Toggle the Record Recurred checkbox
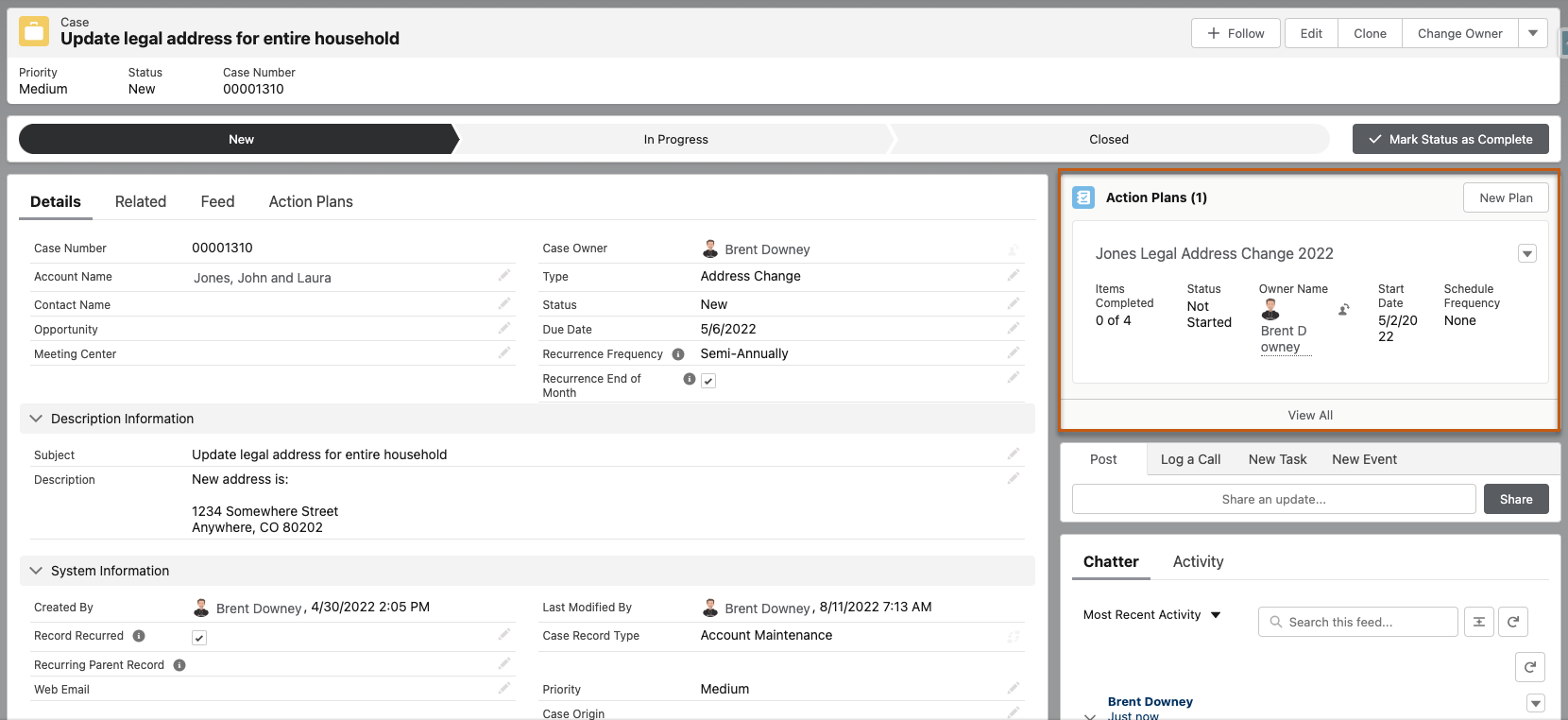The image size is (1568, 720). pyautogui.click(x=199, y=638)
